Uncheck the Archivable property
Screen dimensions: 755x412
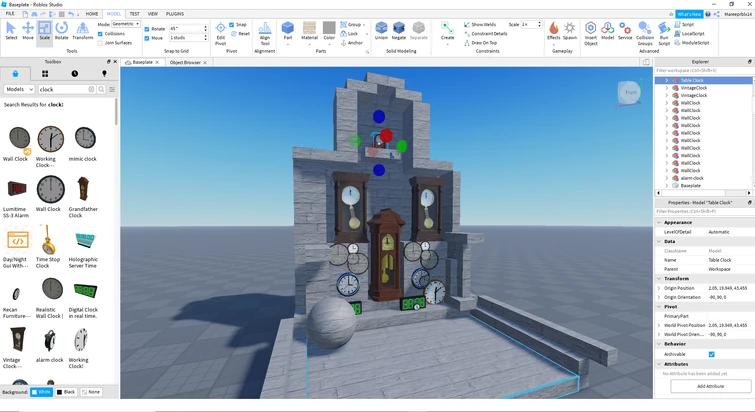point(711,354)
